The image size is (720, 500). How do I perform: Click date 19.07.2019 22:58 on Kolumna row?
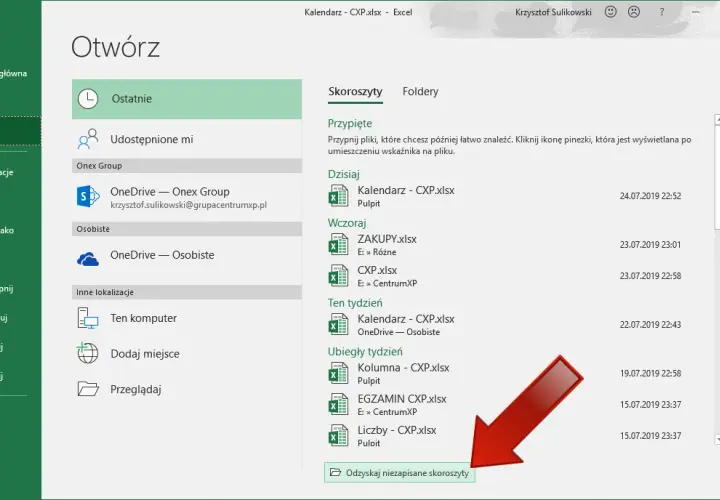pyautogui.click(x=650, y=373)
